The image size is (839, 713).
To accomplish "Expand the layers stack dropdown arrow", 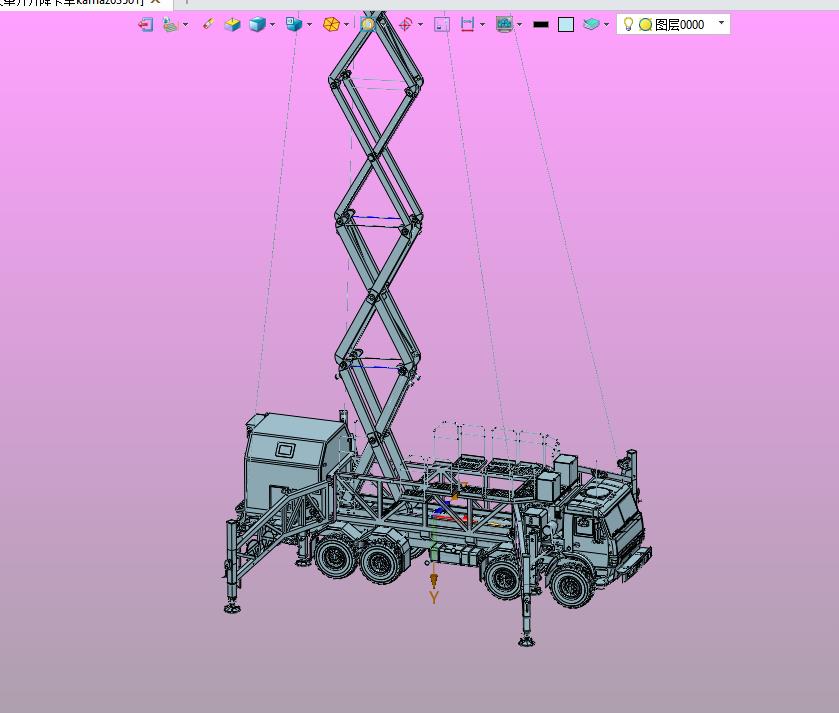I will [606, 25].
